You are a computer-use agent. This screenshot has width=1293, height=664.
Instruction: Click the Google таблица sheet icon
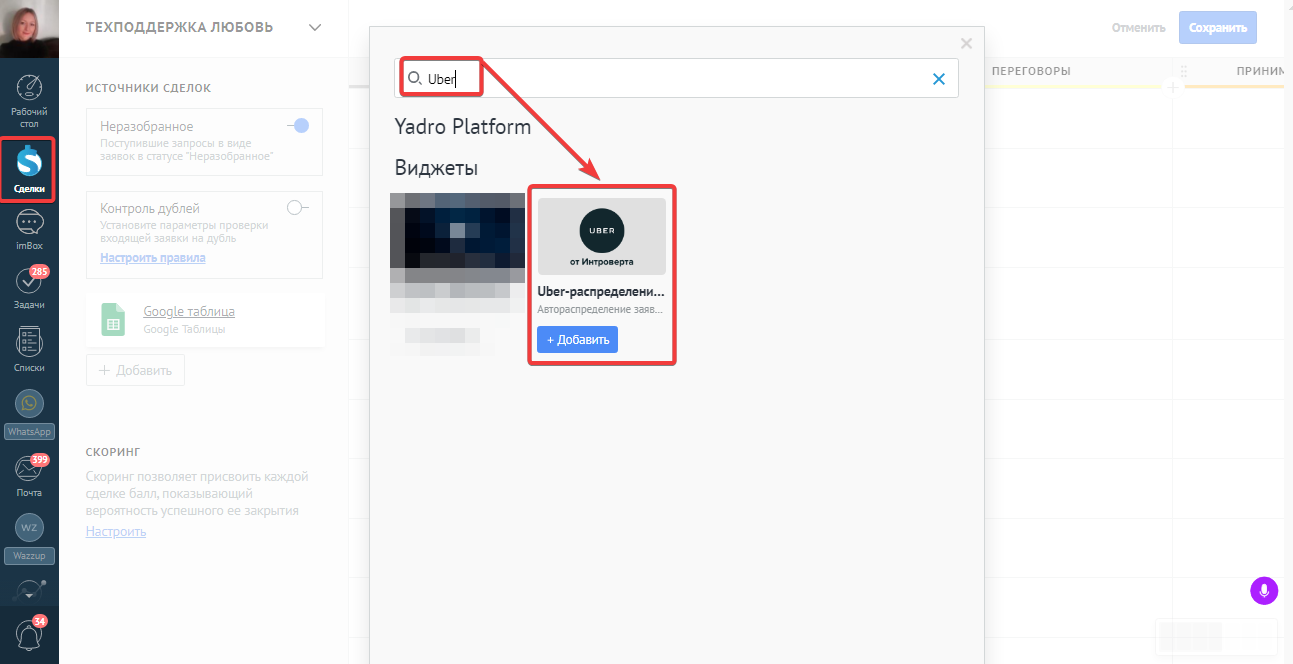113,319
